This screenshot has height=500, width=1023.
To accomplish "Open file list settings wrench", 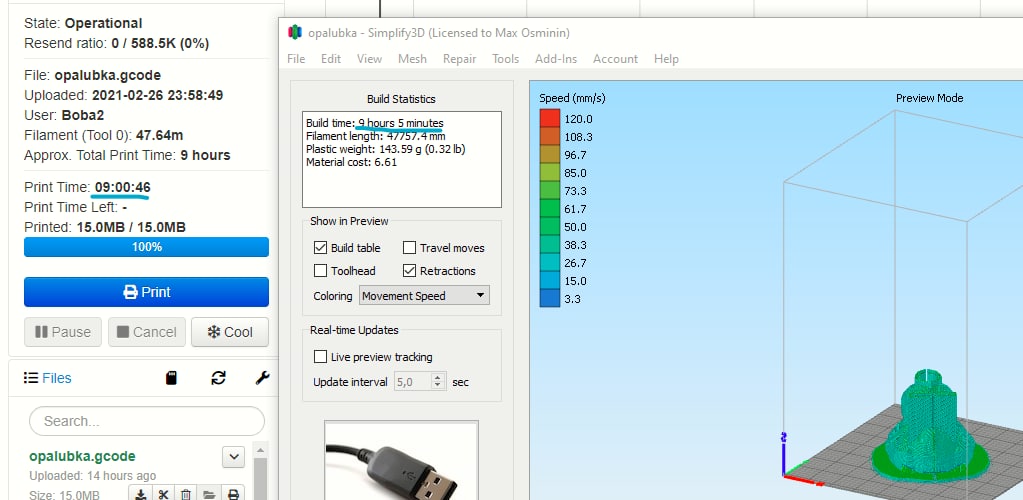I will click(262, 378).
